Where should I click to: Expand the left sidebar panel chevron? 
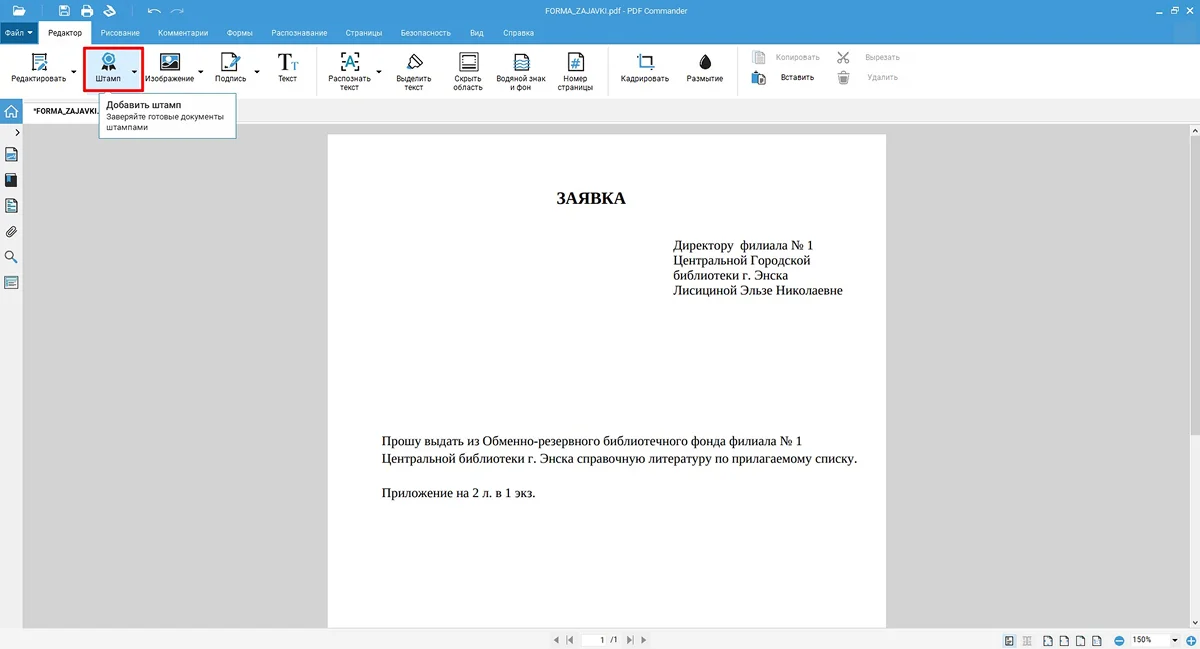coord(17,133)
